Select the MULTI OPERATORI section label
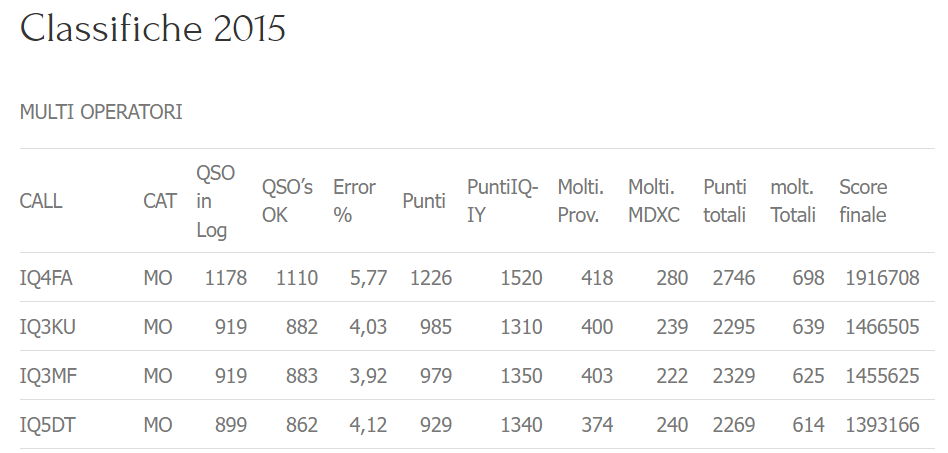Image resolution: width=948 pixels, height=453 pixels. point(101,112)
